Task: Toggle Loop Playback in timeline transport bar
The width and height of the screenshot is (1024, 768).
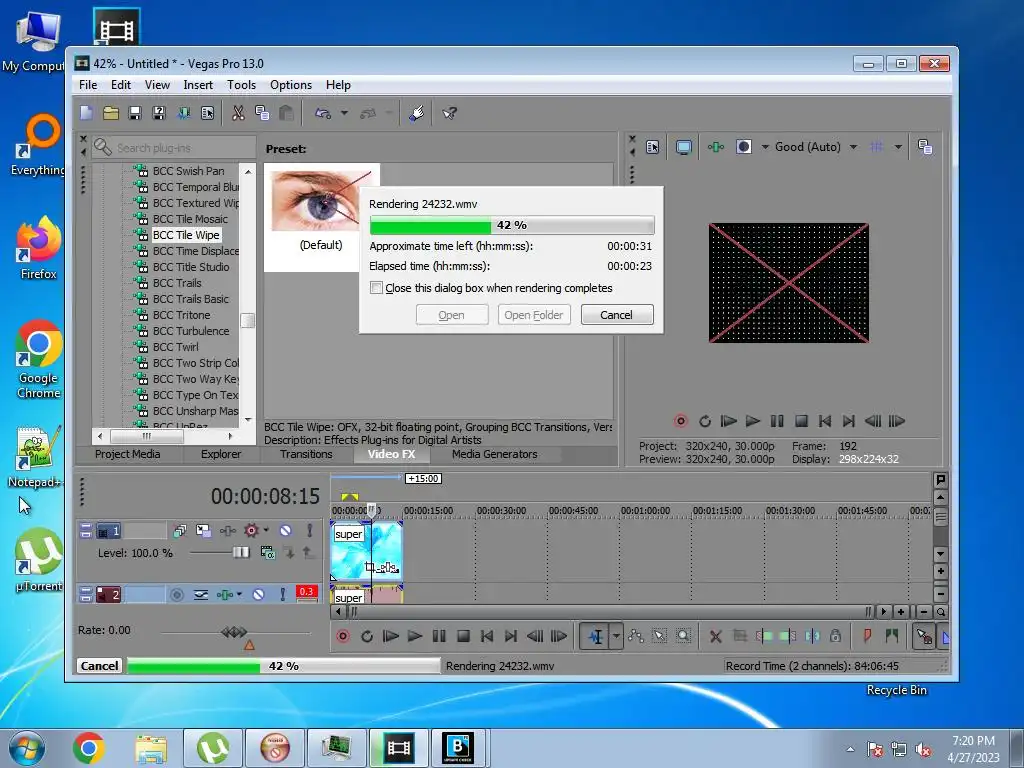Action: [x=367, y=635]
